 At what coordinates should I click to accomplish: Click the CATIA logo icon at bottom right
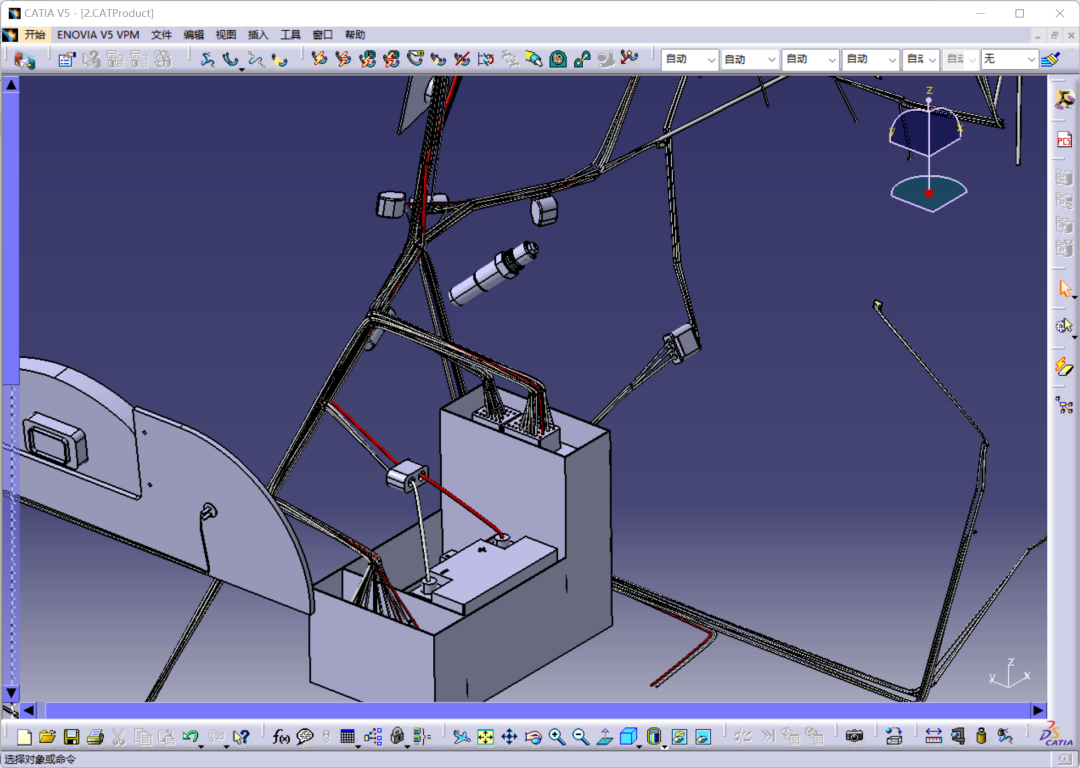click(x=1057, y=735)
